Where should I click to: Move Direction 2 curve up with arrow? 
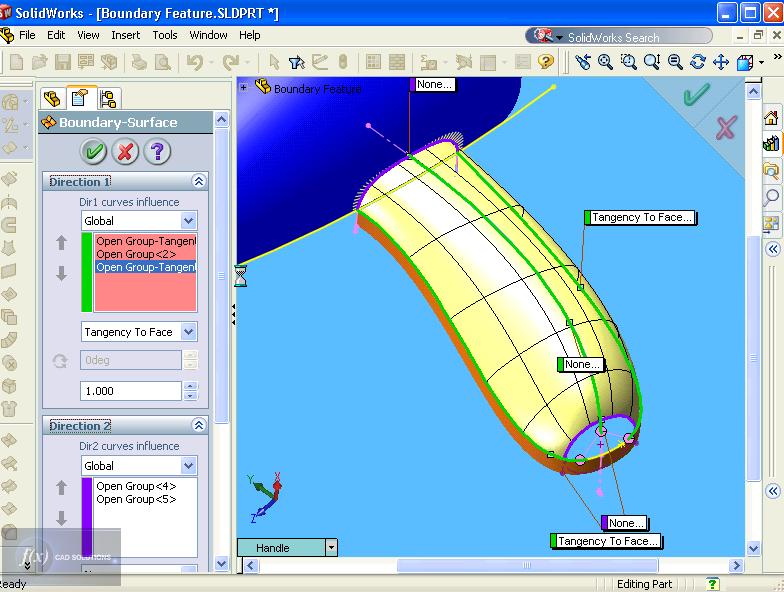tap(62, 488)
